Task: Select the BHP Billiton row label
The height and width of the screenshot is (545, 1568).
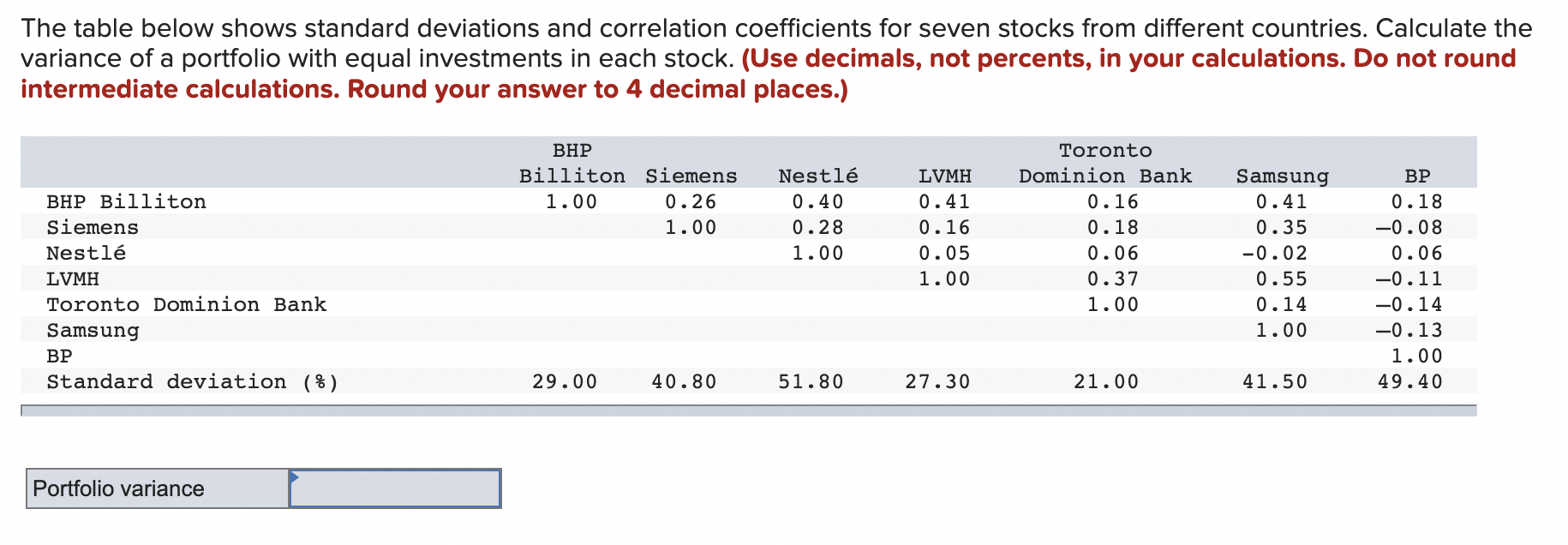Action: pos(126,201)
